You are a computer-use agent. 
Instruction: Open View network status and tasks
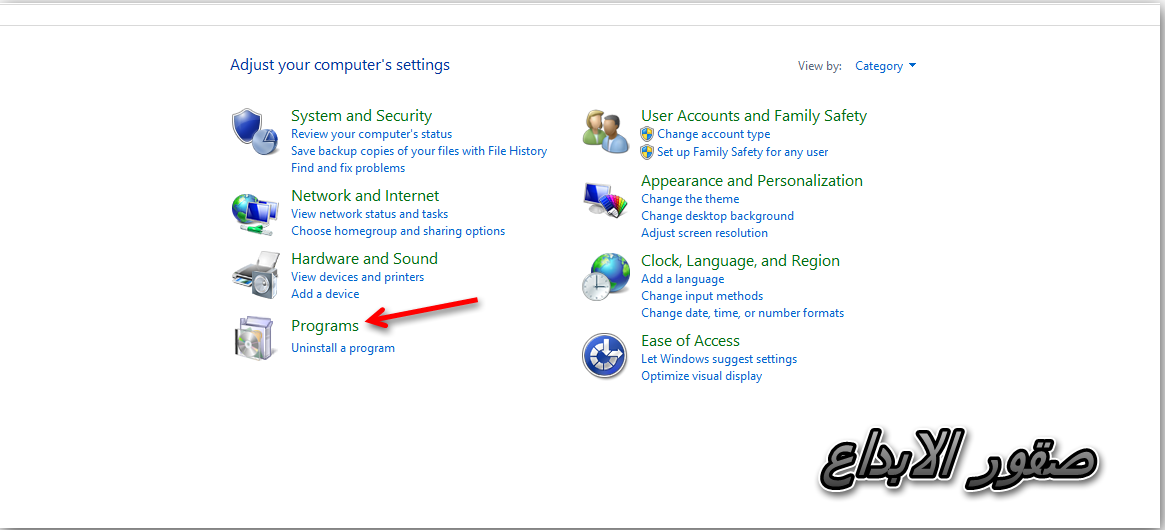tap(369, 214)
